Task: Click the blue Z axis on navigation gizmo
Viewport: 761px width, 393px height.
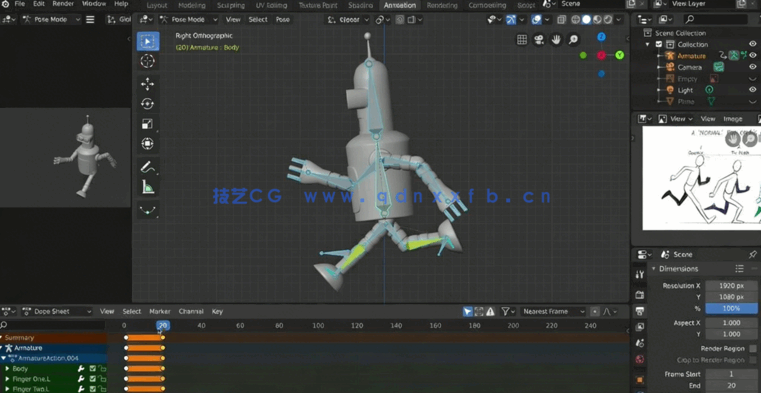Action: pyautogui.click(x=601, y=37)
